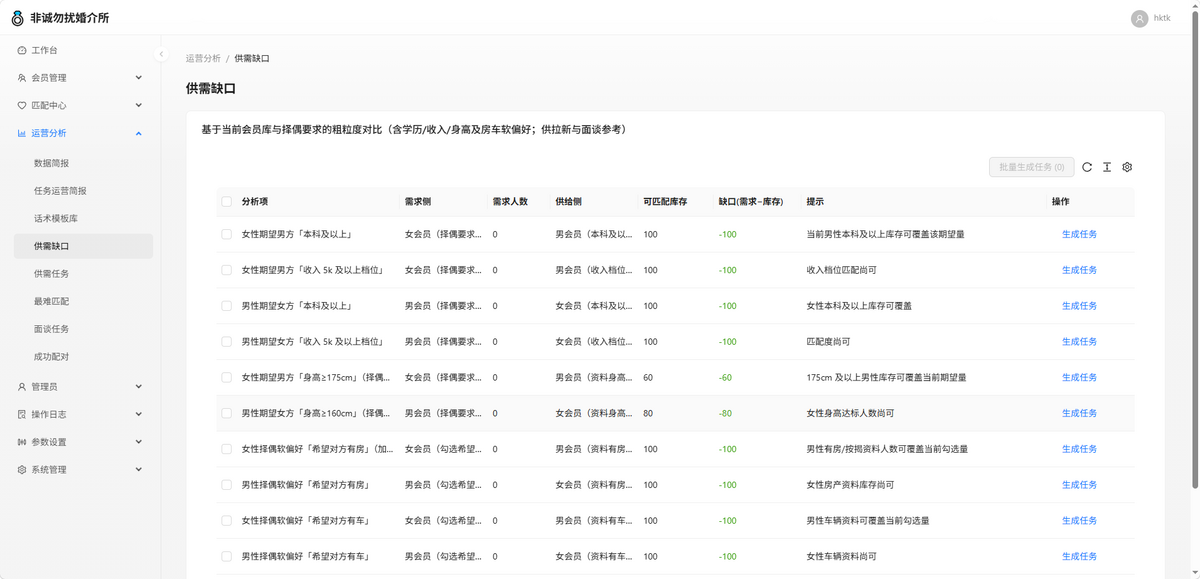Click 生成任务 for 男性期望女方「本科及以上」
Image resolution: width=1200 pixels, height=579 pixels.
[1079, 306]
